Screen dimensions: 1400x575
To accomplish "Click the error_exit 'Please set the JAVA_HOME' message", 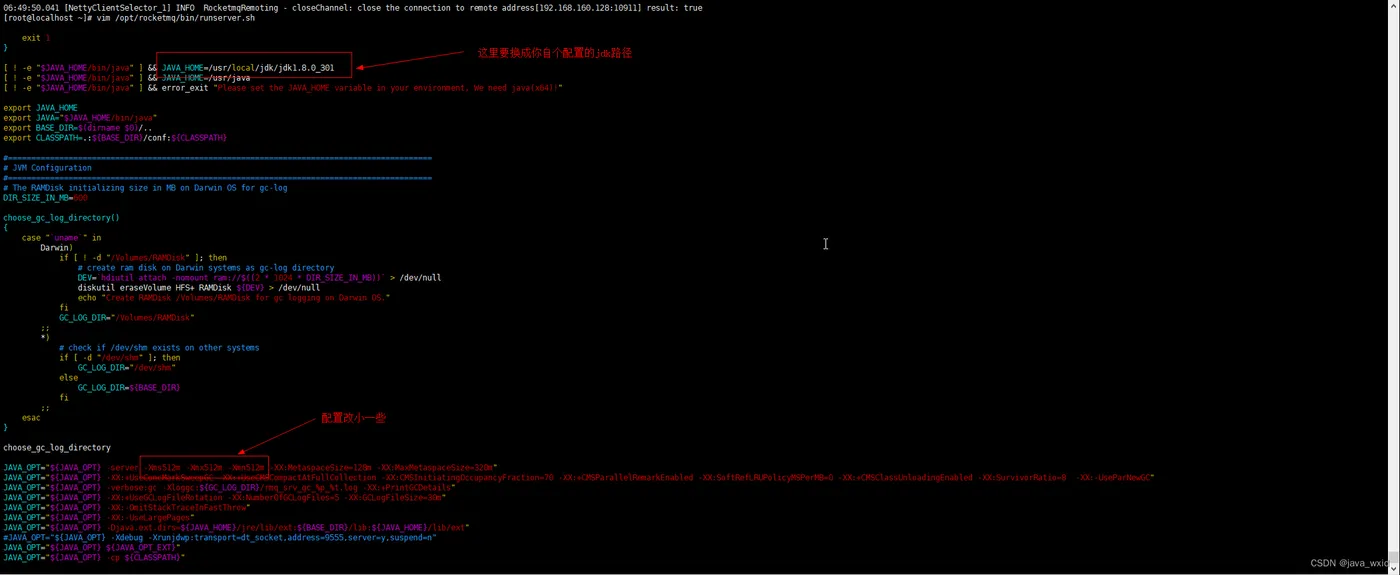I will 362,87.
